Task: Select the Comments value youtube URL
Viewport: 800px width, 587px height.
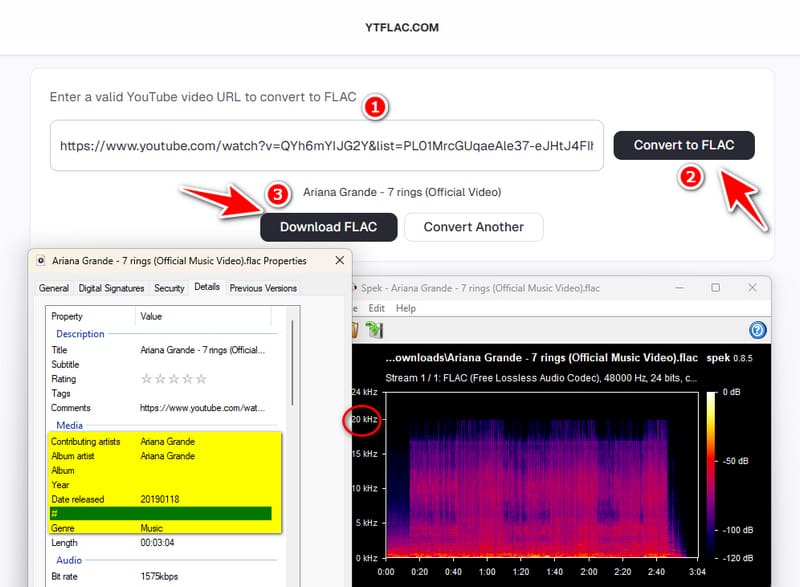Action: (x=202, y=408)
